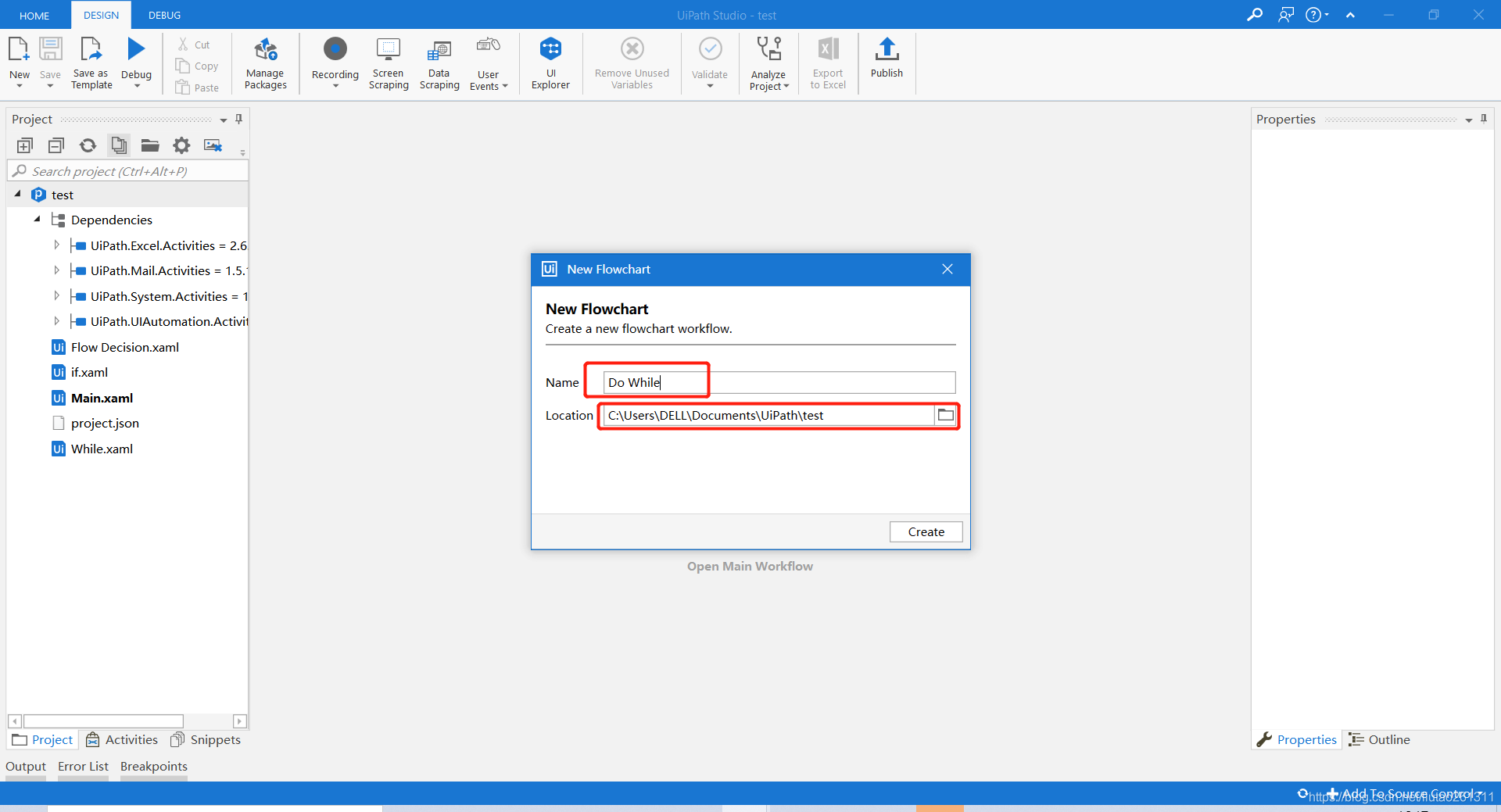This screenshot has width=1501, height=812.
Task: Collapse the Dependencies node
Action: pos(37,219)
